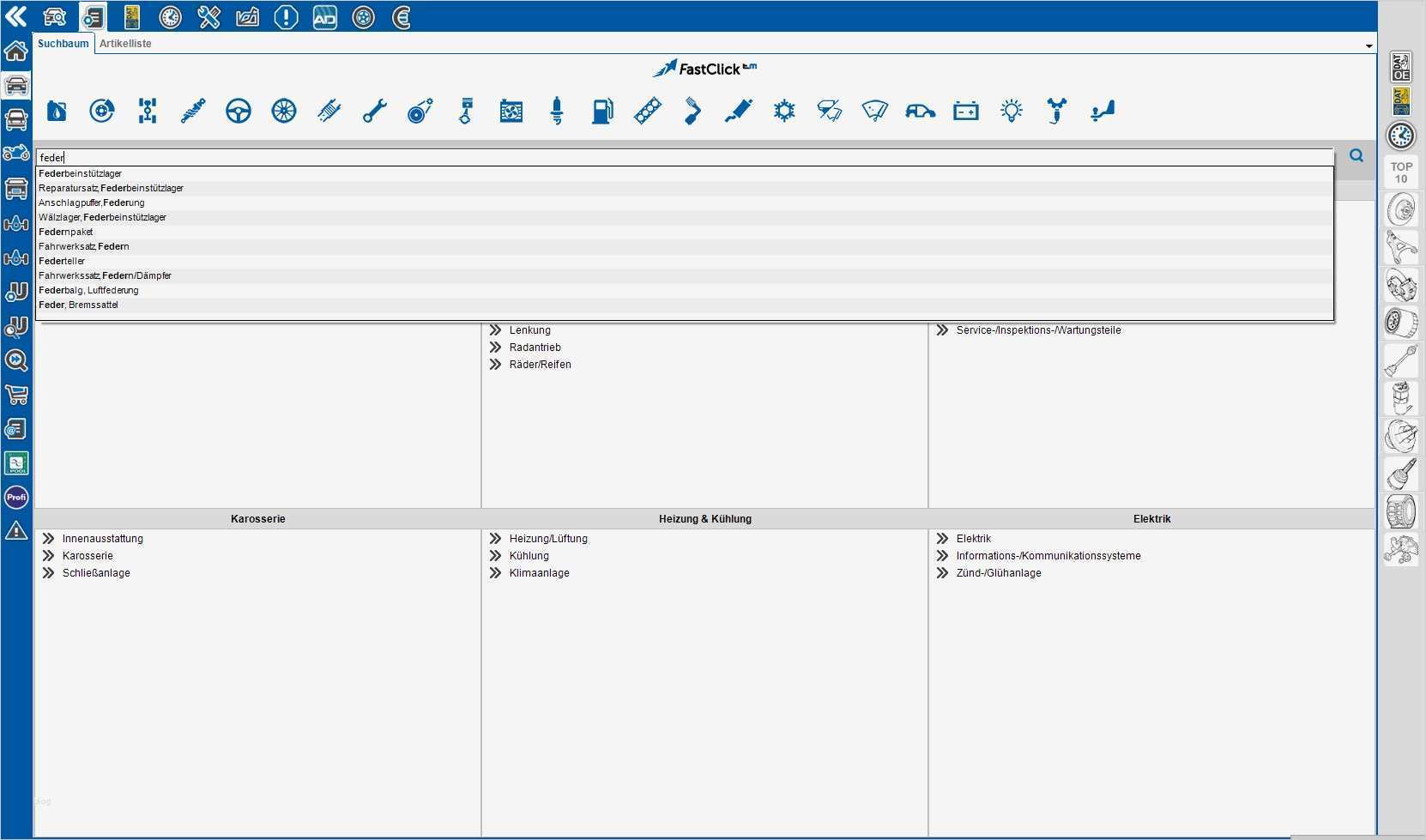Click the clock history icon in right panel

pyautogui.click(x=1401, y=136)
